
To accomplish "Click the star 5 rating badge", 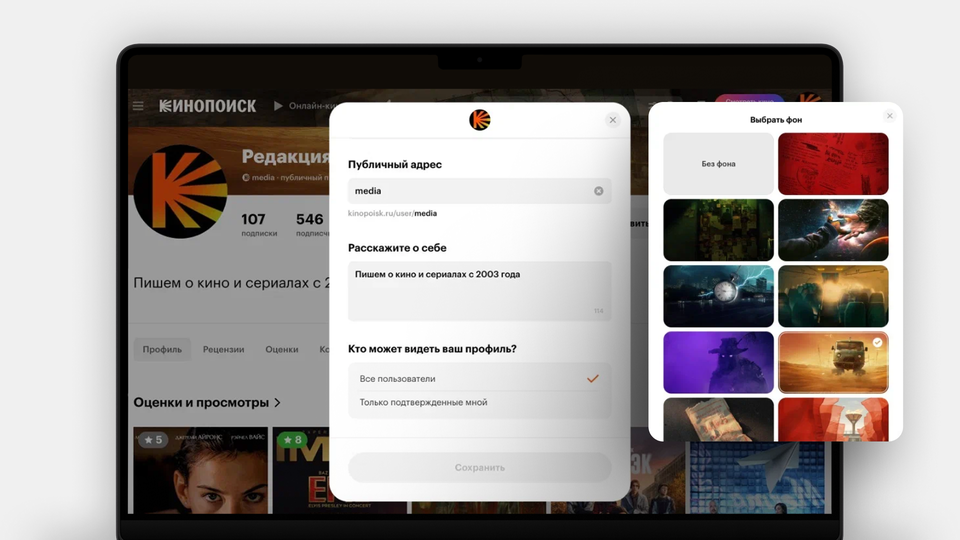I will 153,440.
